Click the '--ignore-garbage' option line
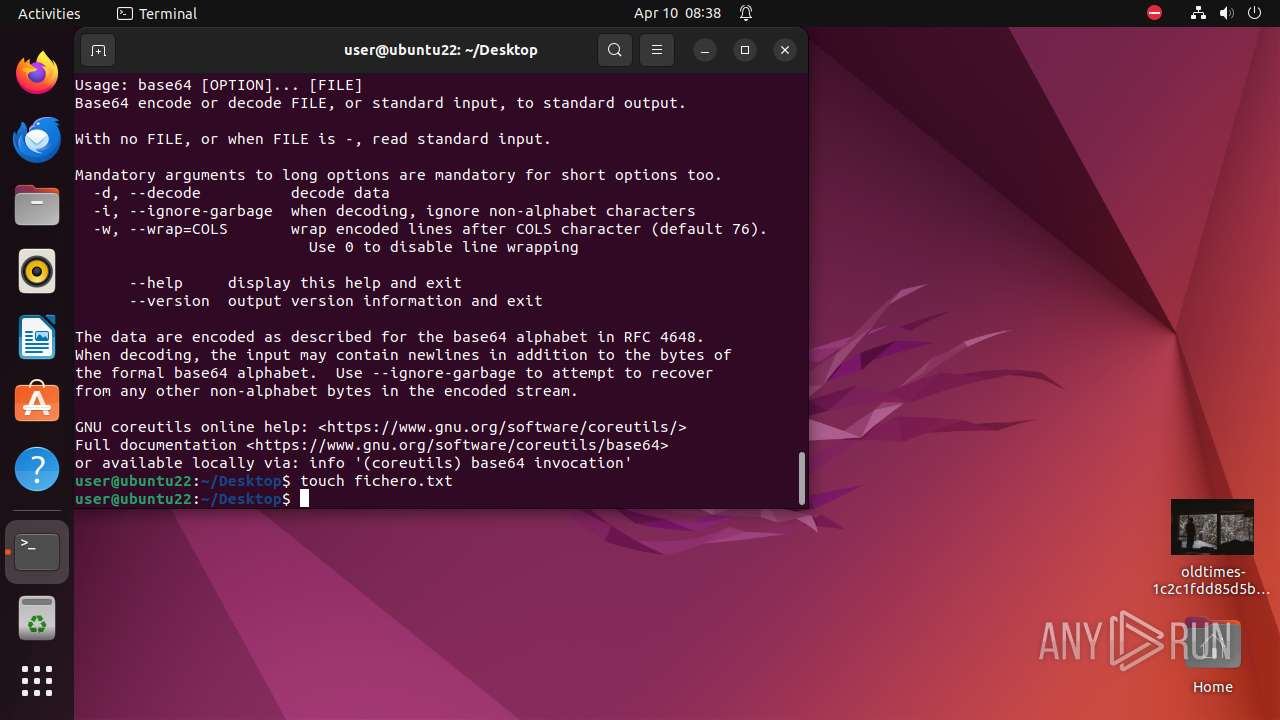This screenshot has height=720, width=1280. point(394,211)
